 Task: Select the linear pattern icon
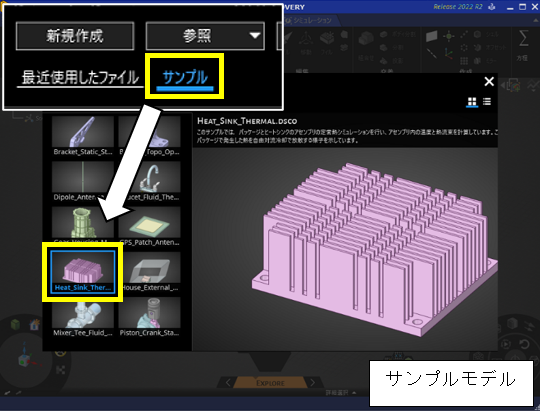click(464, 34)
